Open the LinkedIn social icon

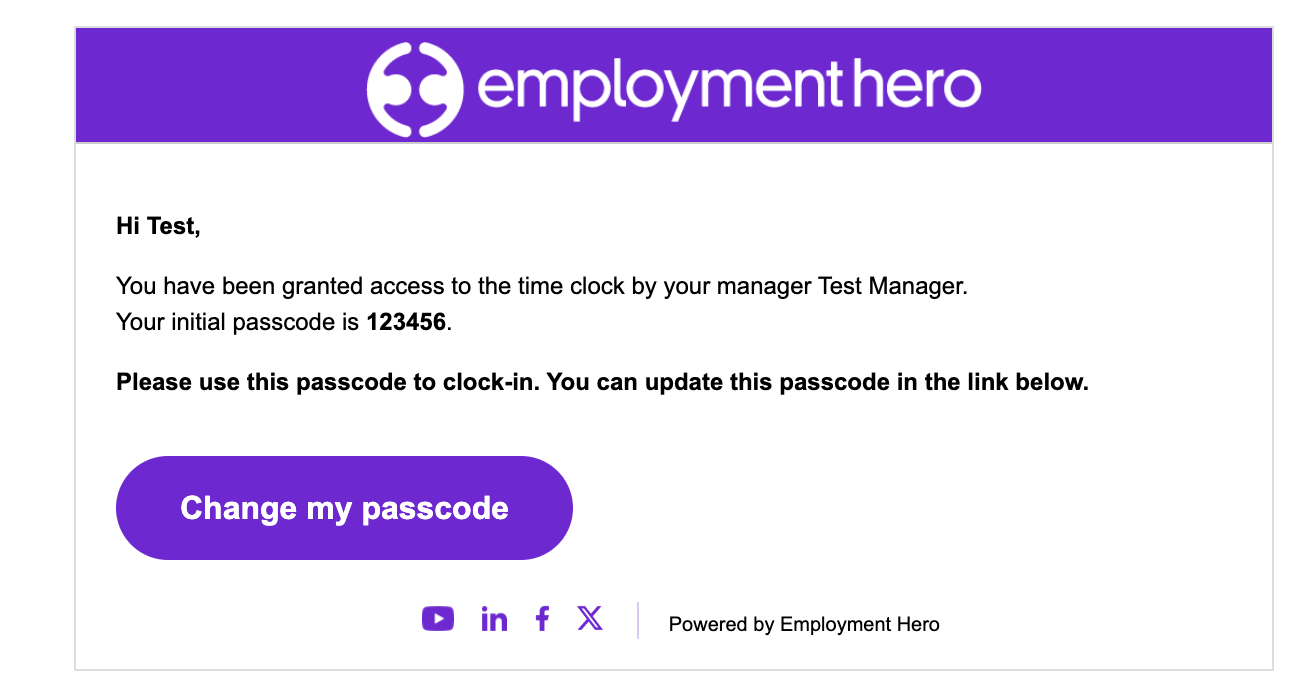(494, 619)
